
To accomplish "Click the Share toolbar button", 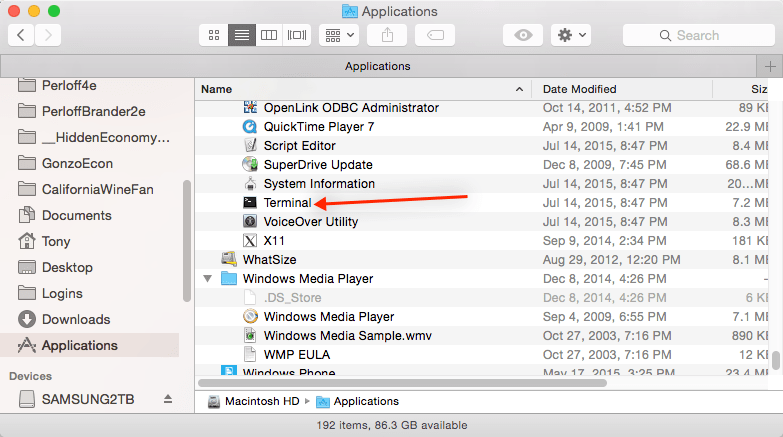I will click(387, 35).
